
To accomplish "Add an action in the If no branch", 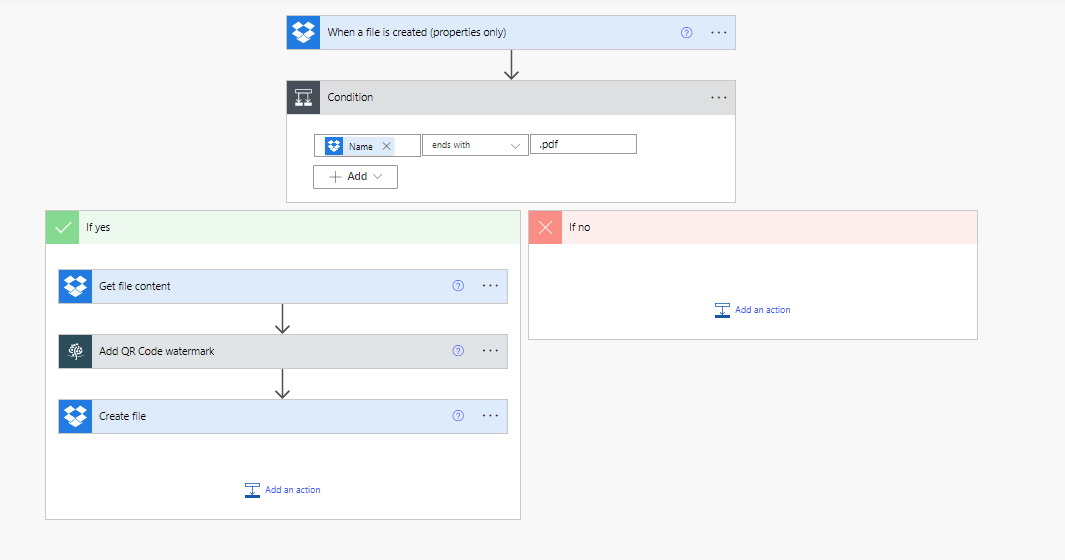I will (x=753, y=310).
